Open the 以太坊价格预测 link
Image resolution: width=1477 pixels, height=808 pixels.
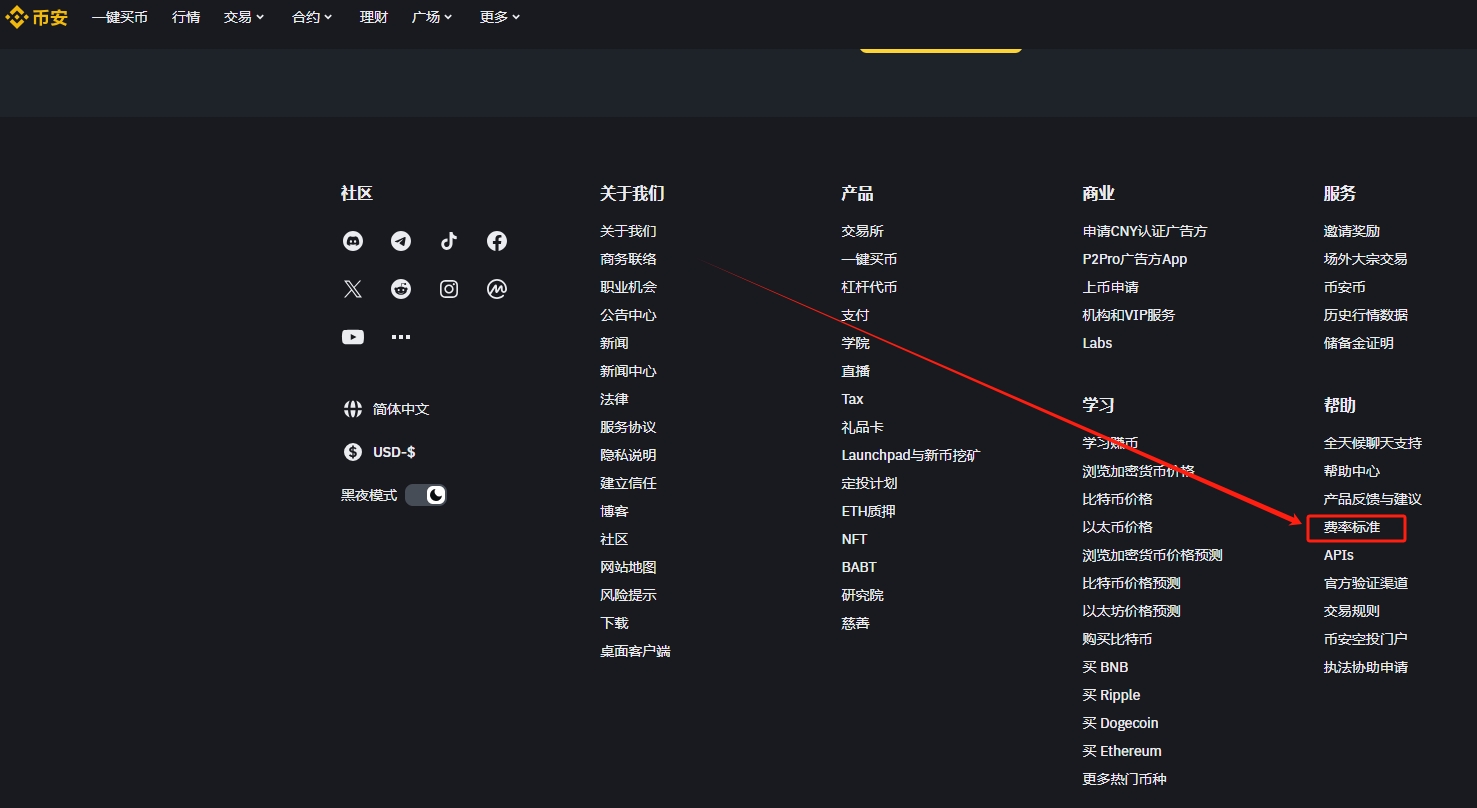click(x=1132, y=611)
